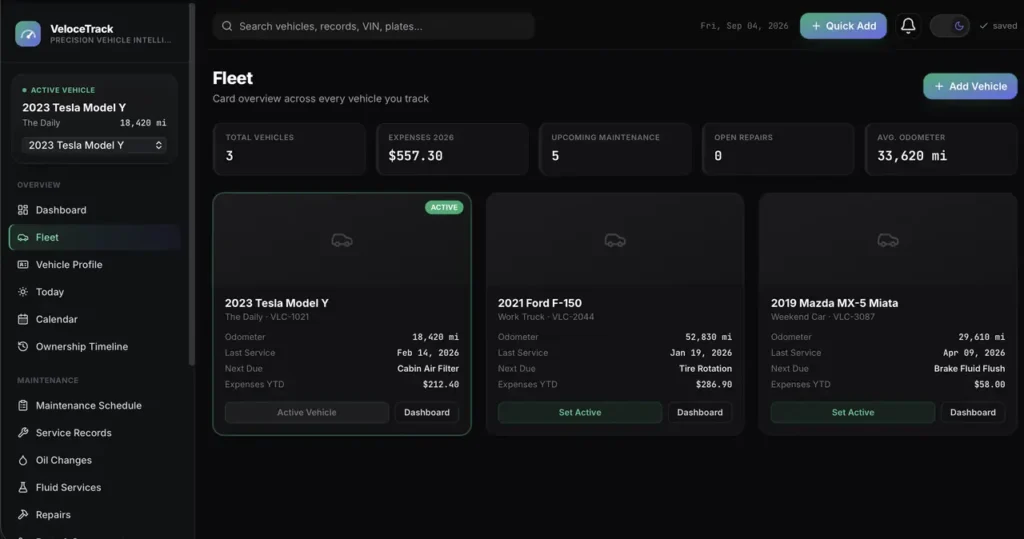
Task: Focus the search vehicles, records, VIN field
Action: point(374,26)
